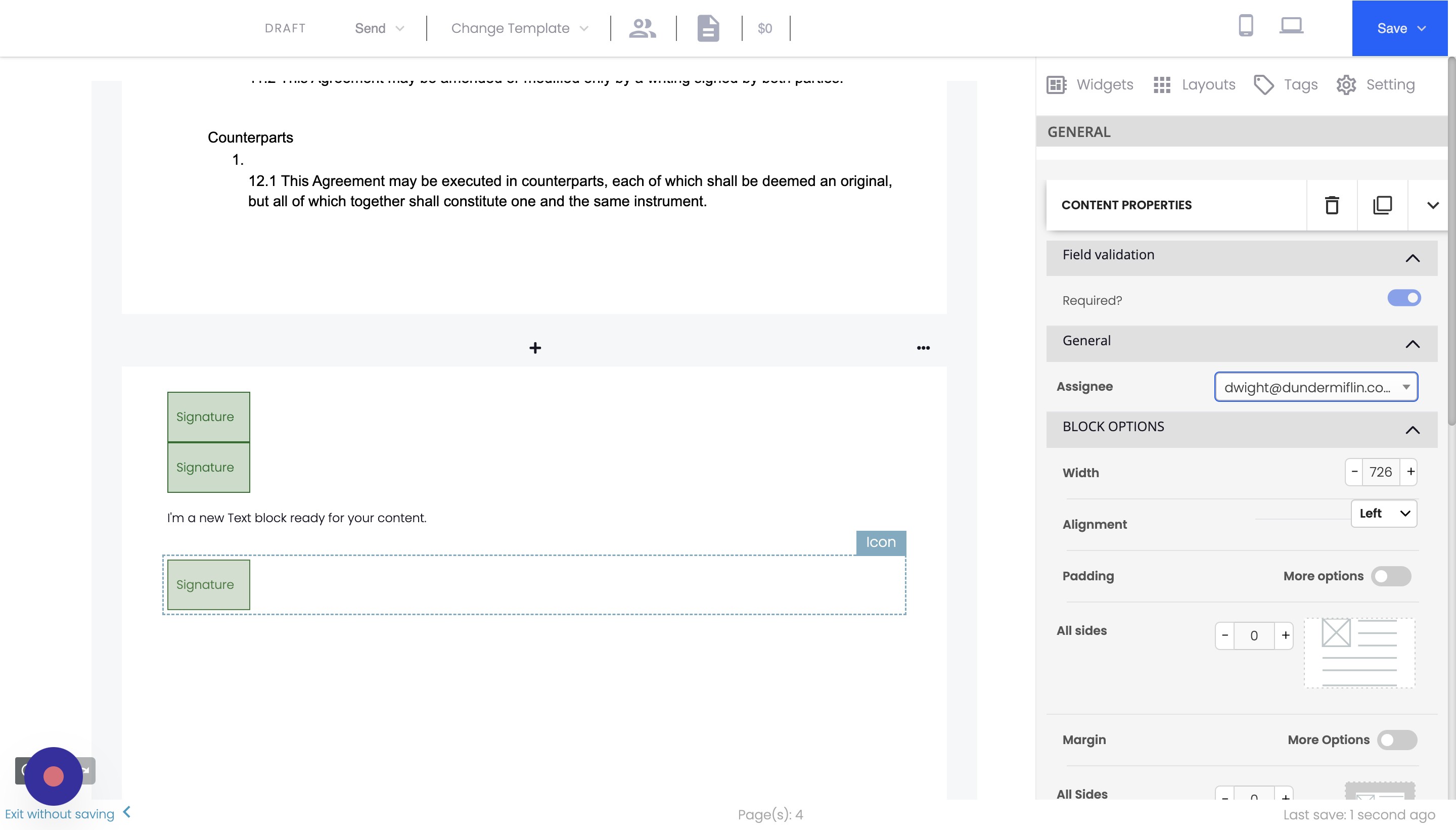This screenshot has height=830, width=1456.
Task: Open the Alignment Left dropdown
Action: click(x=1384, y=514)
